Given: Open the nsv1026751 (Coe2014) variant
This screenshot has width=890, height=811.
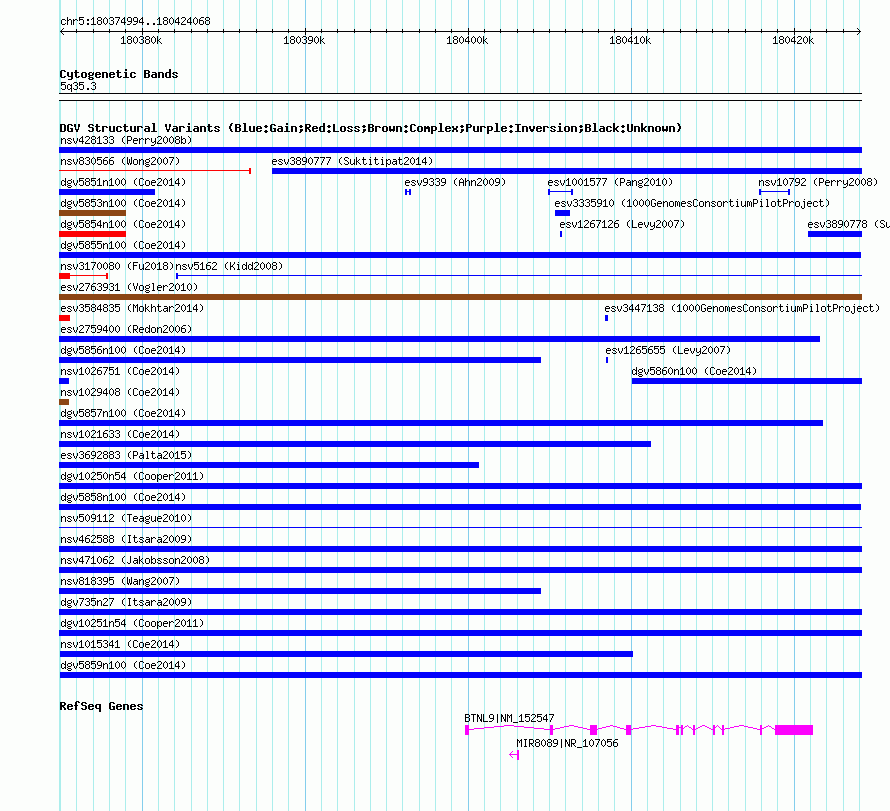Looking at the screenshot, I should pyautogui.click(x=64, y=381).
